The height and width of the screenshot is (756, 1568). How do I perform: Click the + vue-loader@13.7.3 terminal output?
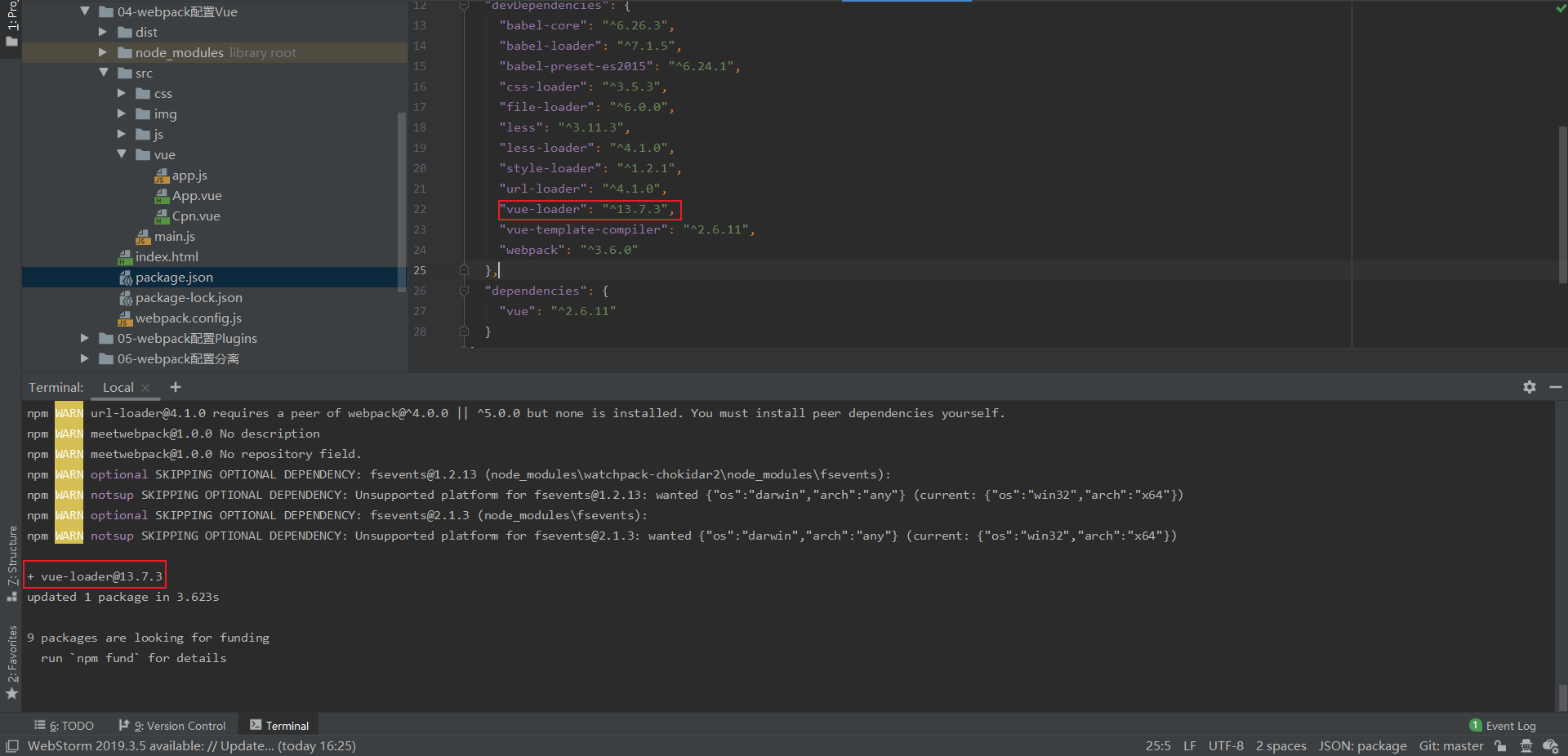coord(95,576)
